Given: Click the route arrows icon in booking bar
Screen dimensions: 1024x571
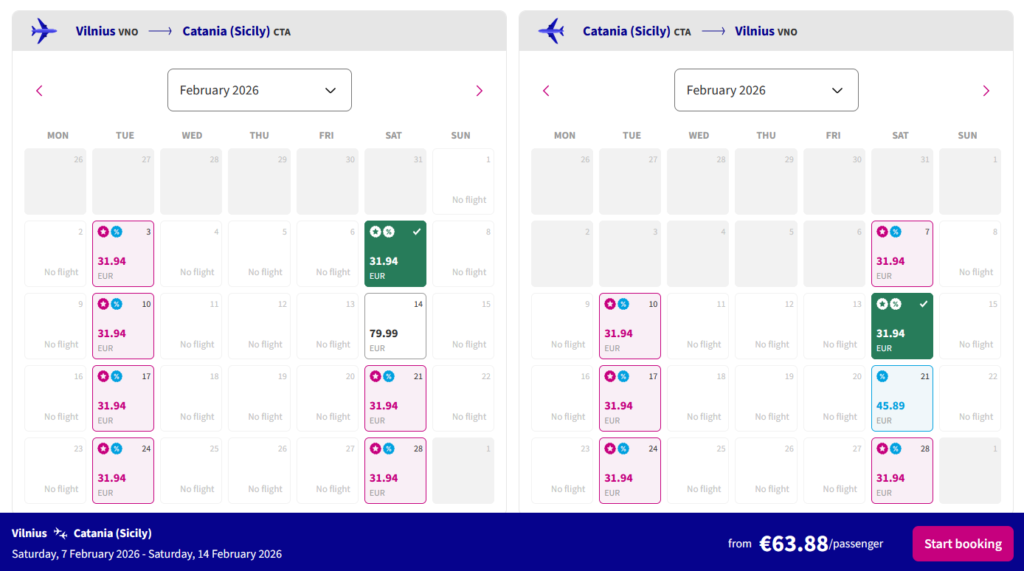Looking at the screenshot, I should [60, 533].
